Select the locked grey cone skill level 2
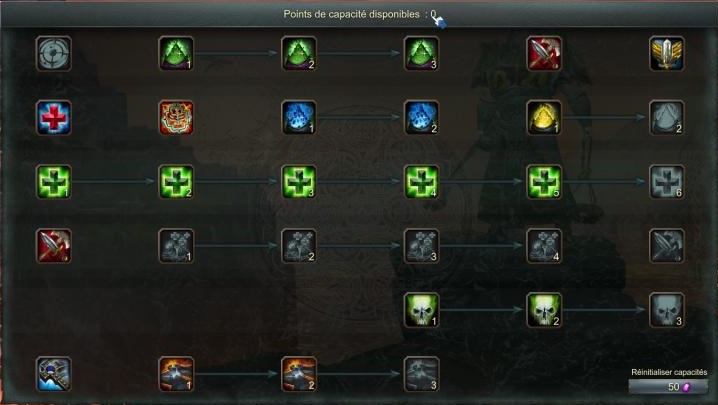The image size is (718, 405). 667,118
